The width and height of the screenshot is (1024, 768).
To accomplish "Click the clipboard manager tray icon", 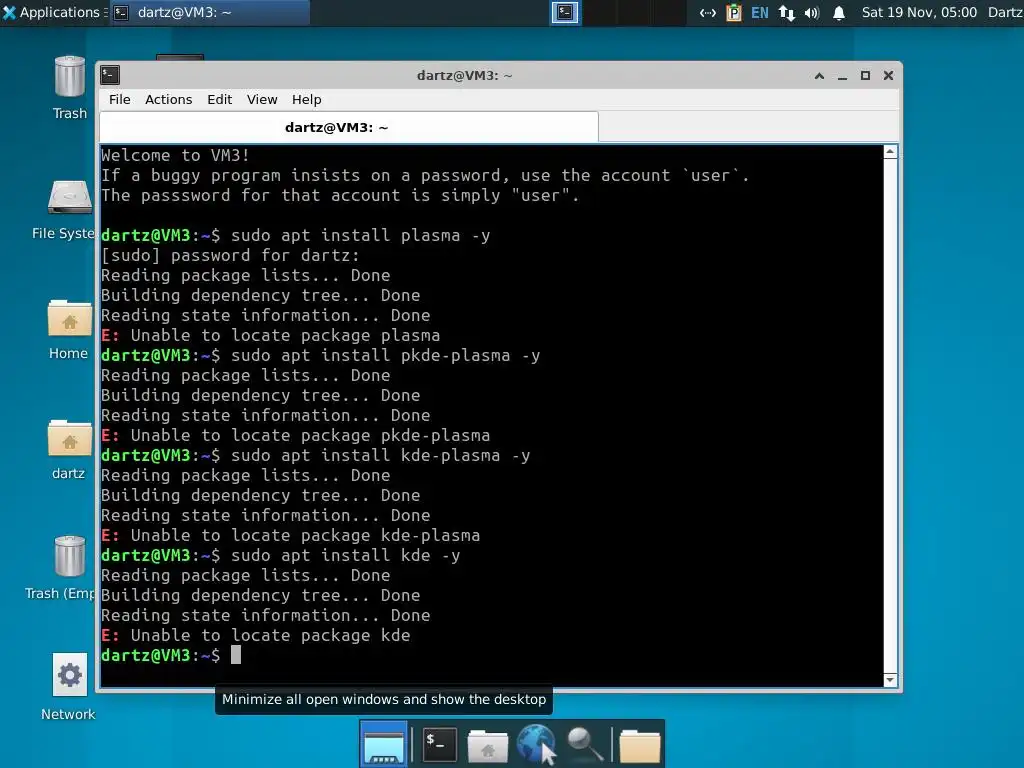I will click(733, 12).
